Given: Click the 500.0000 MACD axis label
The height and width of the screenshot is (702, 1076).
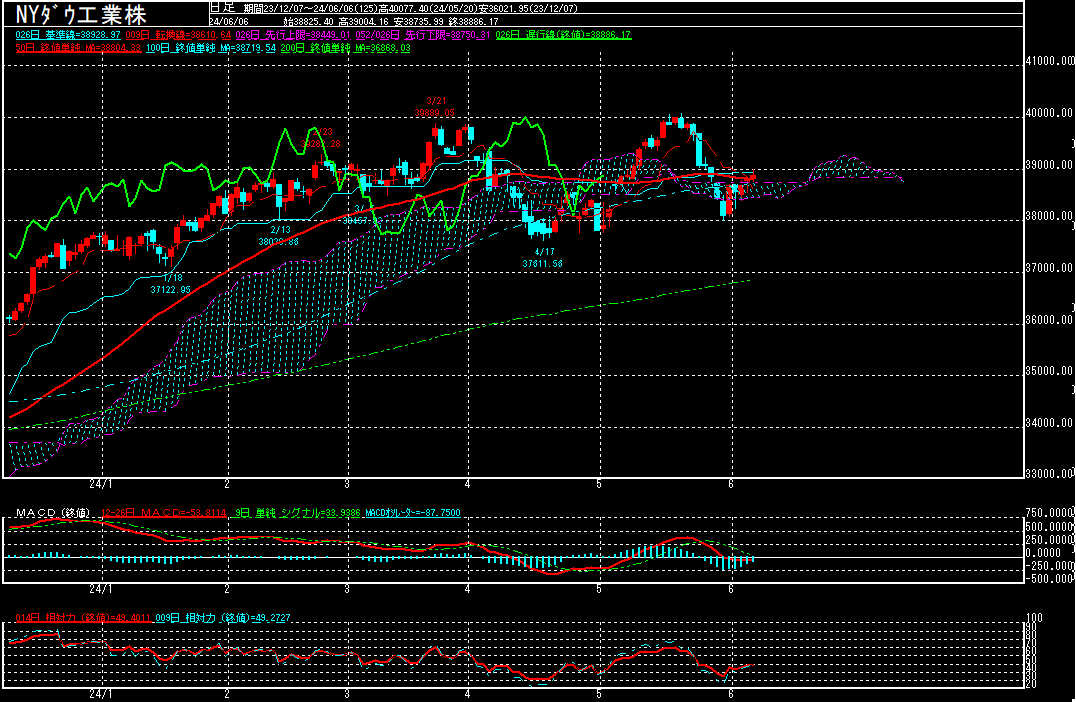Looking at the screenshot, I should (x=1050, y=526).
